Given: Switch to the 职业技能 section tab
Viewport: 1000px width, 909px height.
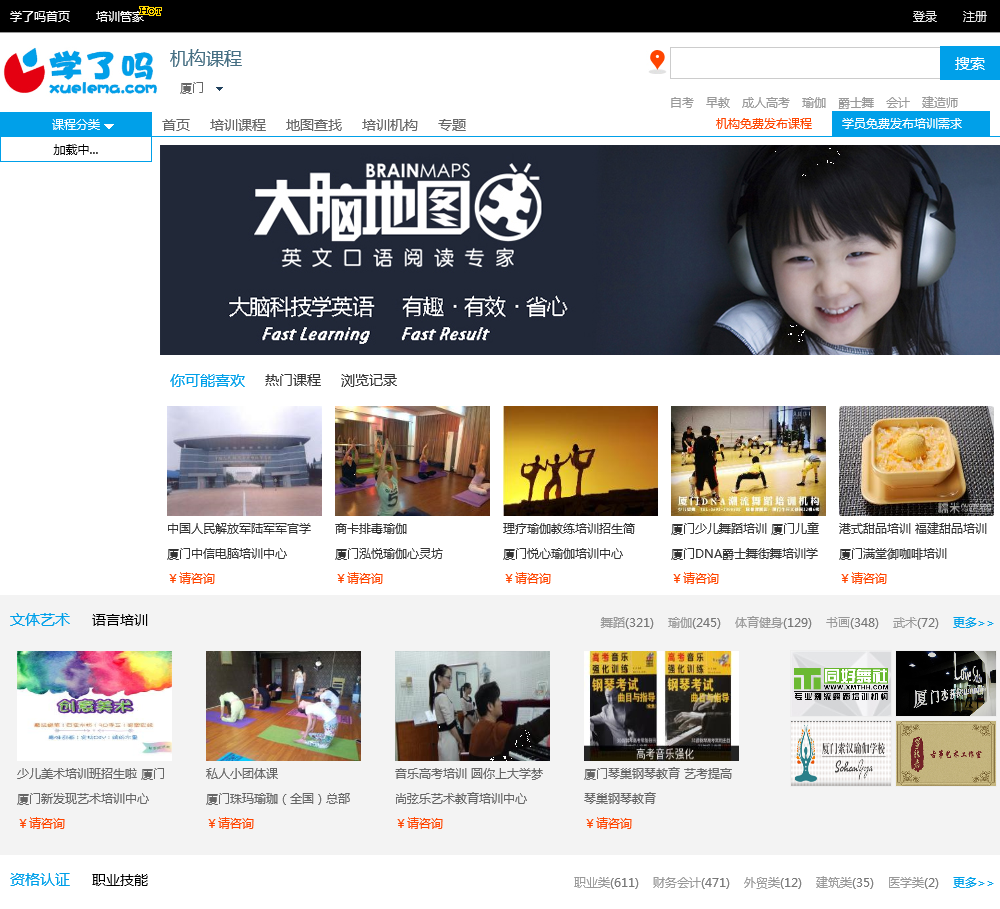Looking at the screenshot, I should point(120,880).
